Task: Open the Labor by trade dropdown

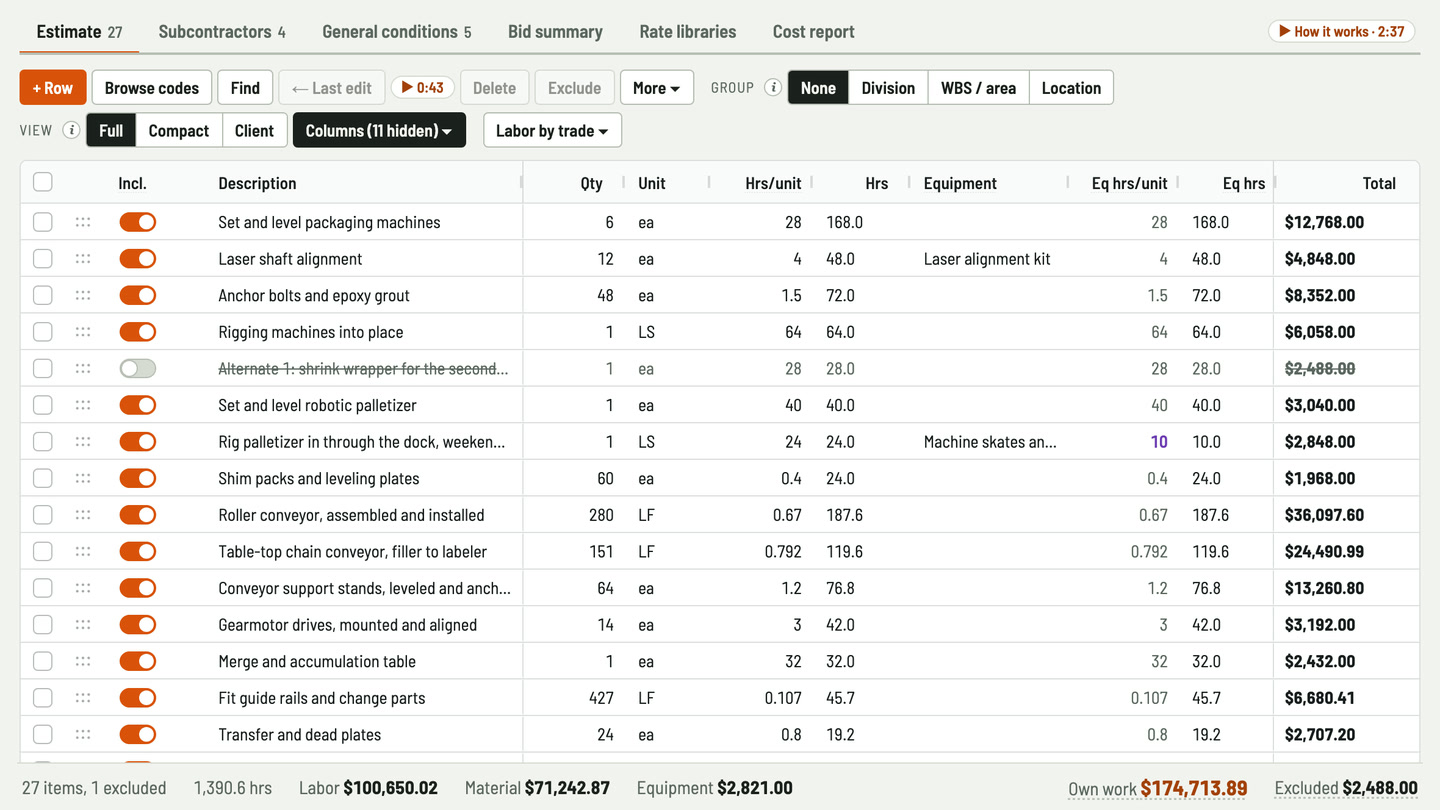Action: pyautogui.click(x=552, y=131)
